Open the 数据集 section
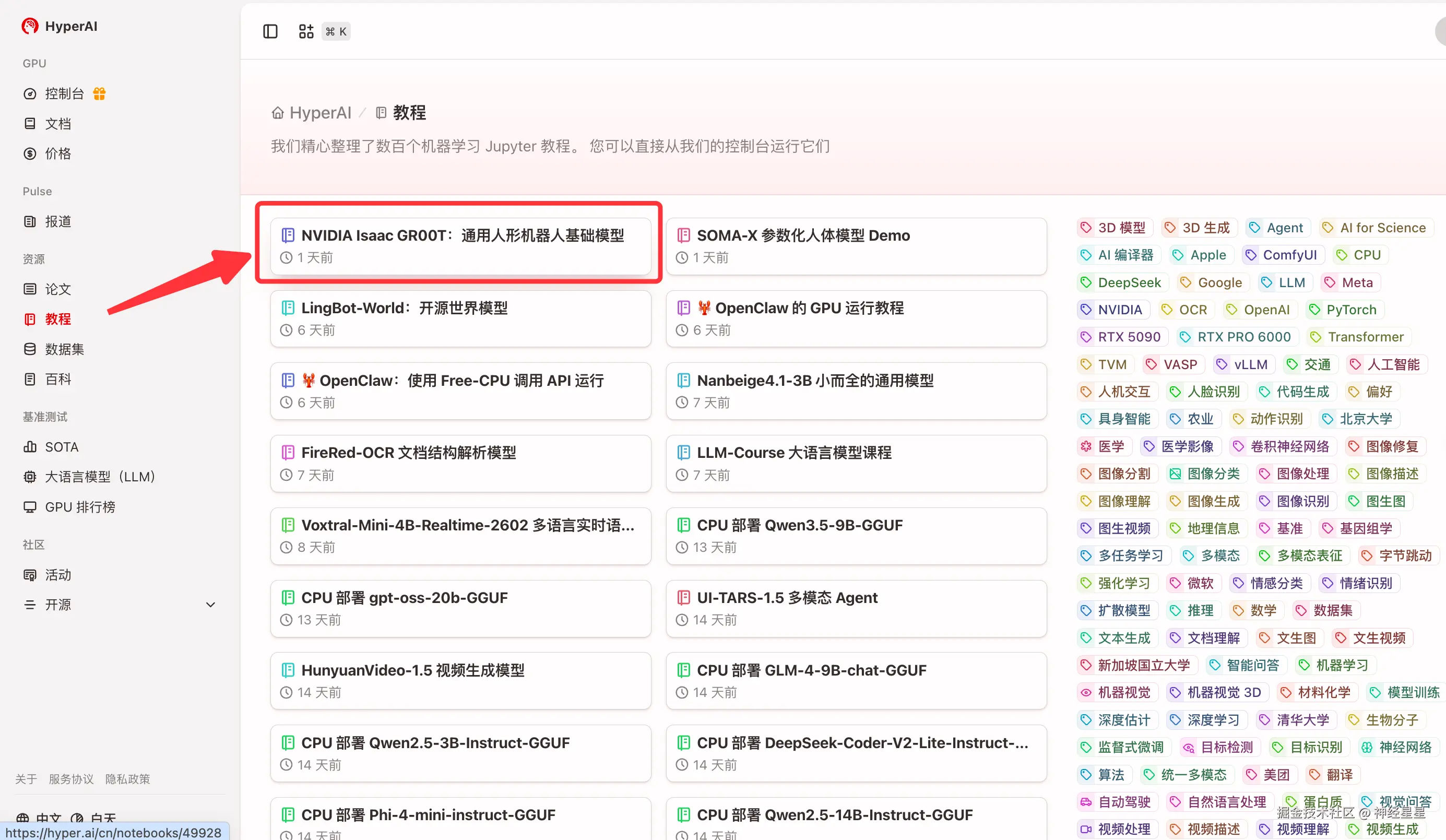The image size is (1446, 840). (x=63, y=349)
